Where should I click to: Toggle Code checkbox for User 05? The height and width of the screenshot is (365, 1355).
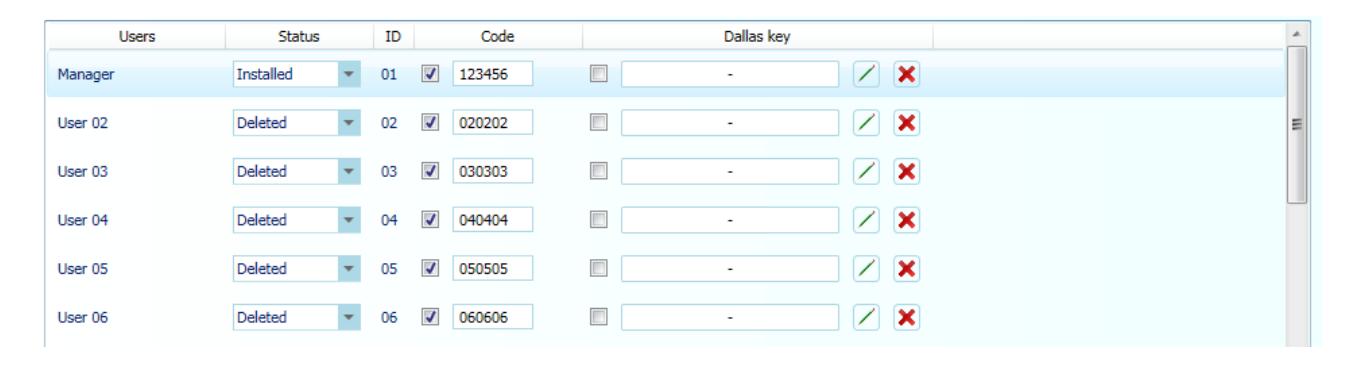tap(430, 269)
